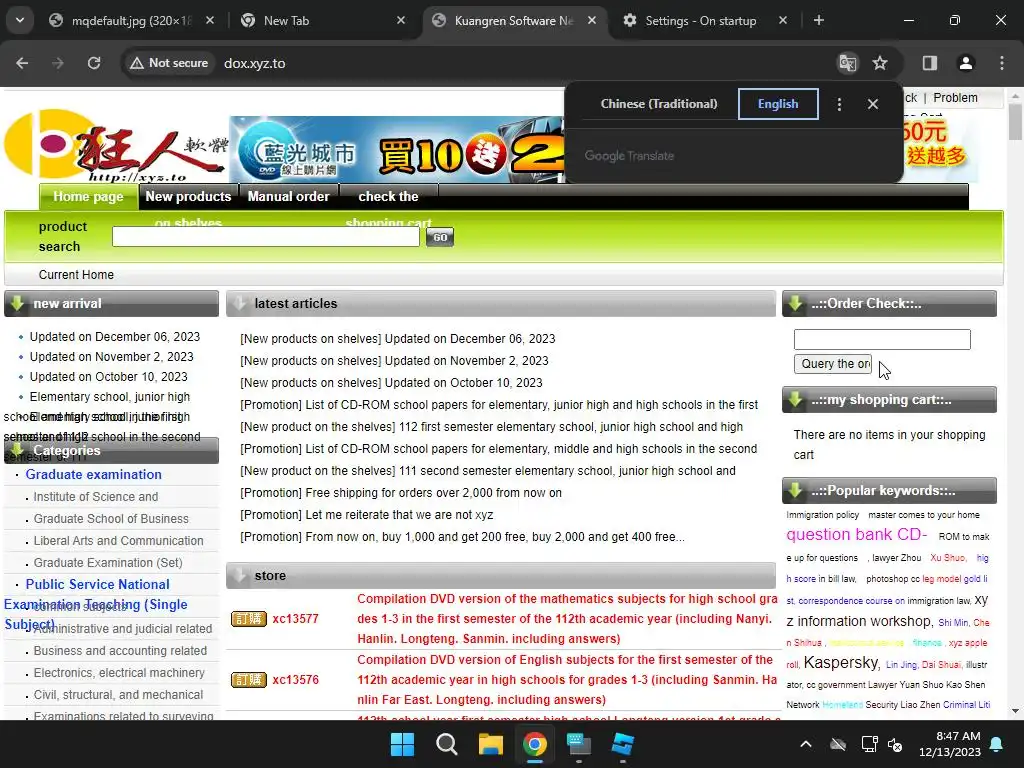Click order icon beside xc13576
The height and width of the screenshot is (768, 1024).
pos(249,680)
